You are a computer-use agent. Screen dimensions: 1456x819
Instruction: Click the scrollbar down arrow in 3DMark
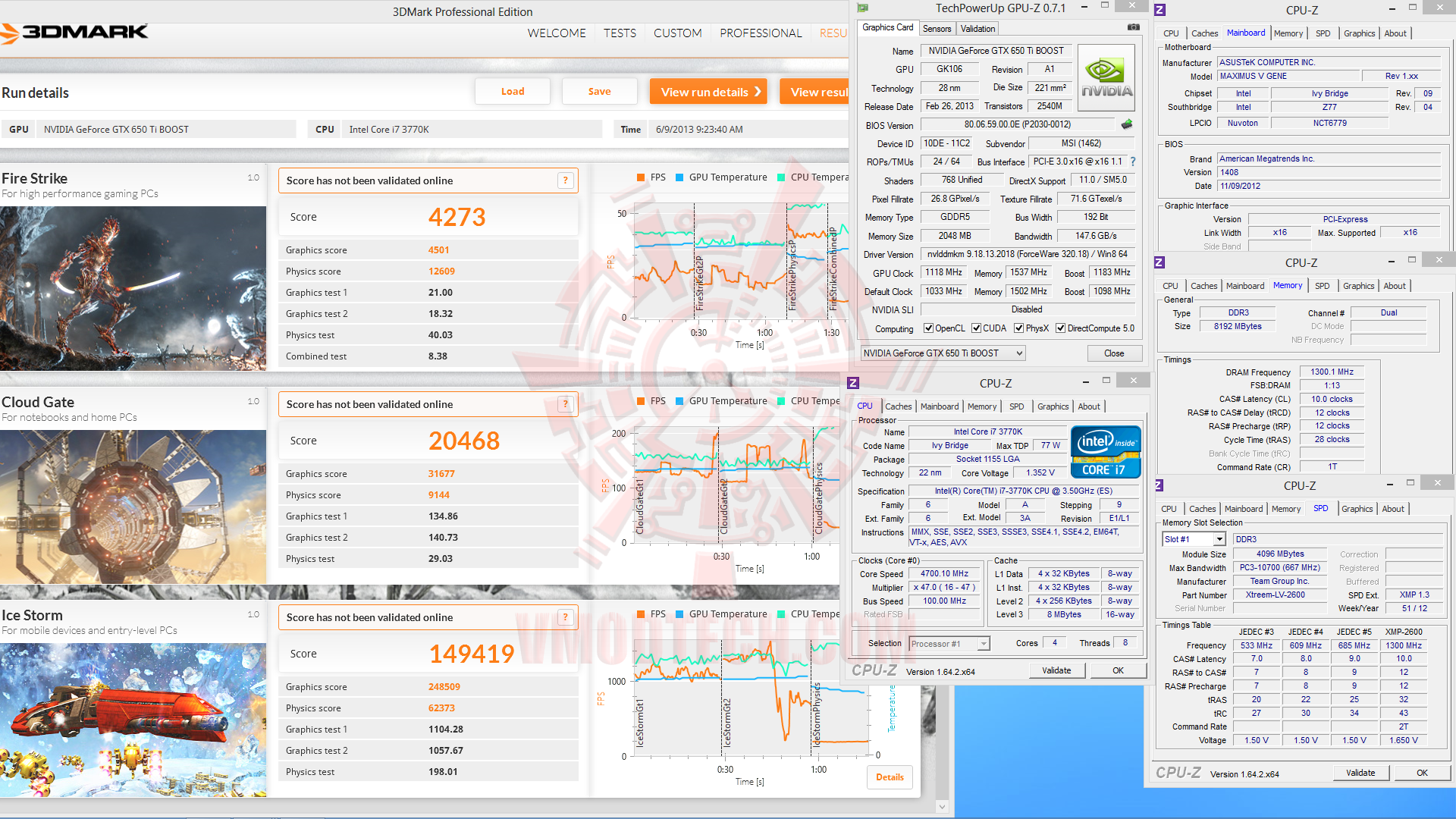point(942,807)
